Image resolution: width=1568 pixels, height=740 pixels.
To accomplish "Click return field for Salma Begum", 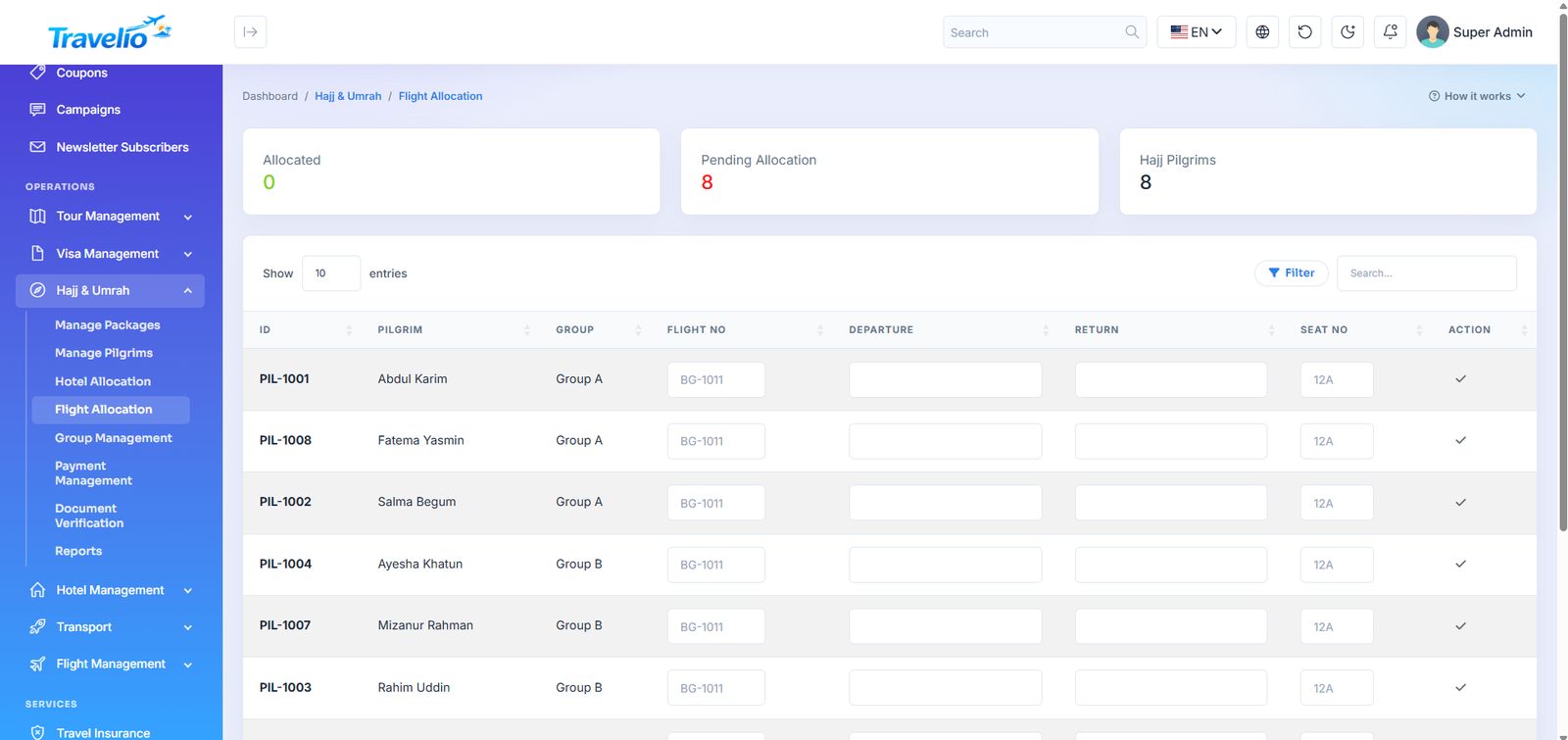I will pos(1171,503).
